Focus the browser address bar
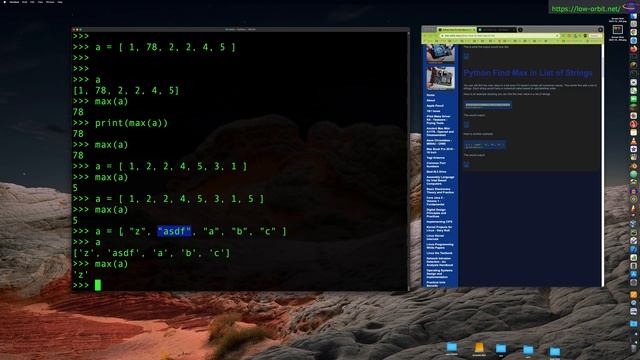 [x=500, y=36]
